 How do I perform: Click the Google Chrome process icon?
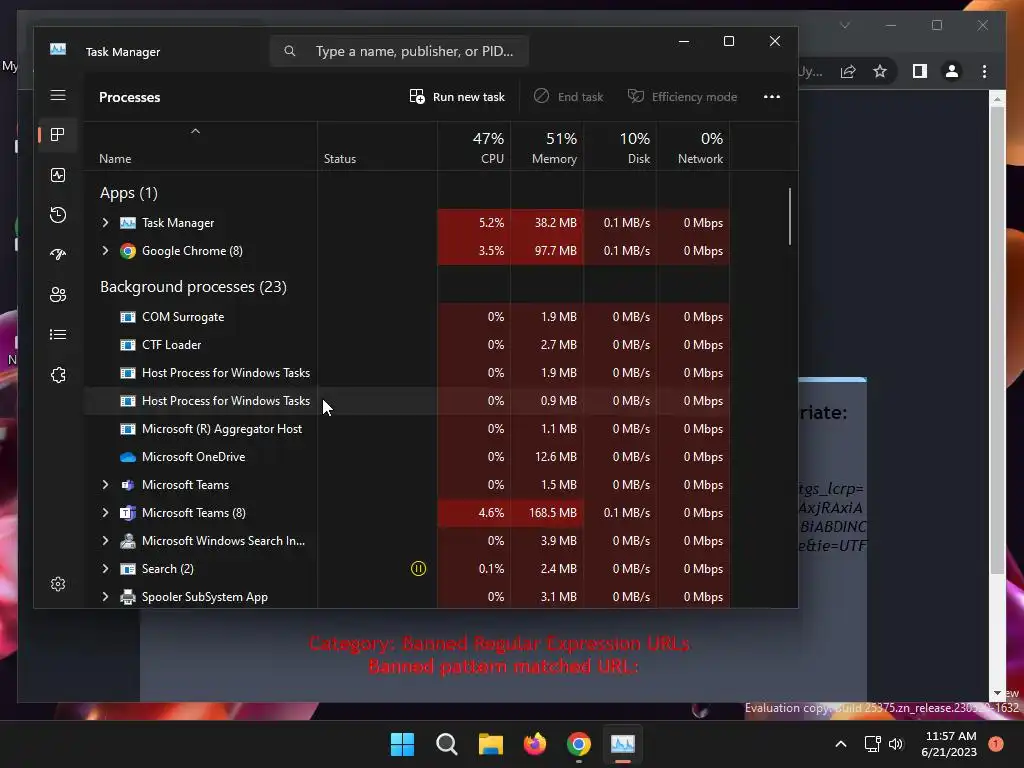pos(128,251)
